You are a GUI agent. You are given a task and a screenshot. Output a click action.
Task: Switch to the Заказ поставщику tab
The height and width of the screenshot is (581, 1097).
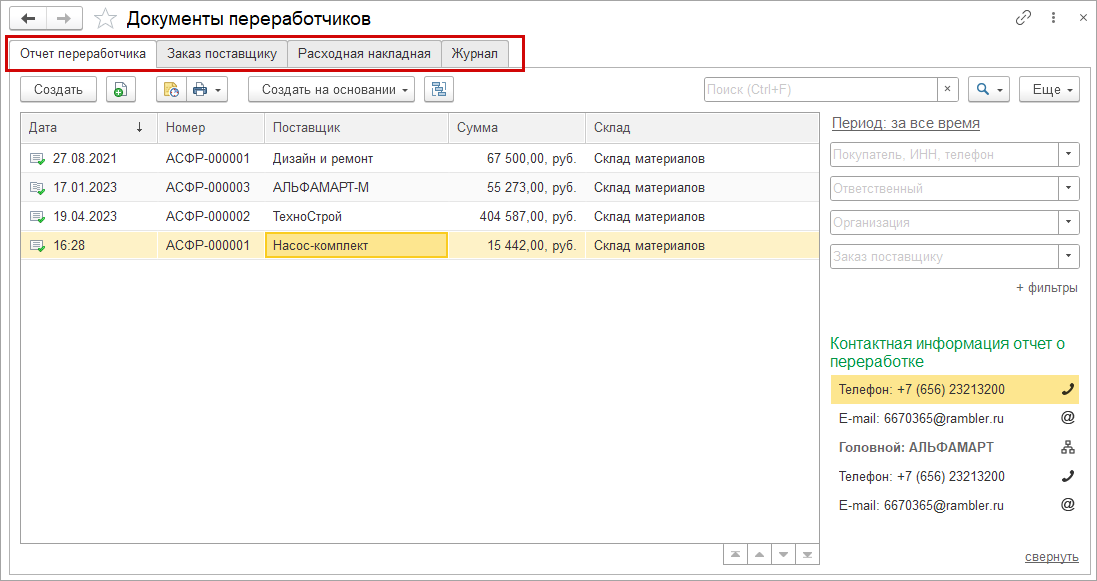click(222, 54)
